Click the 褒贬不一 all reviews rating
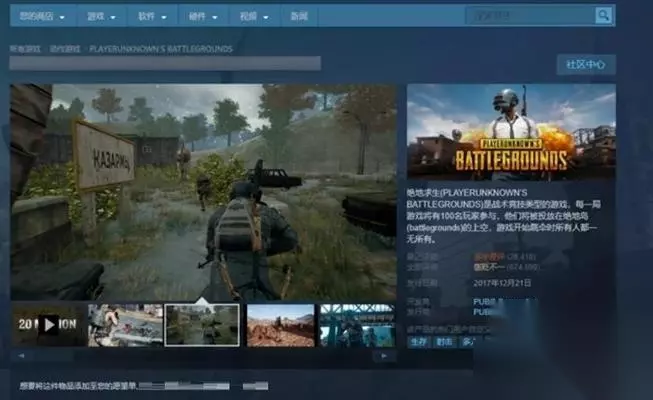 pos(489,267)
